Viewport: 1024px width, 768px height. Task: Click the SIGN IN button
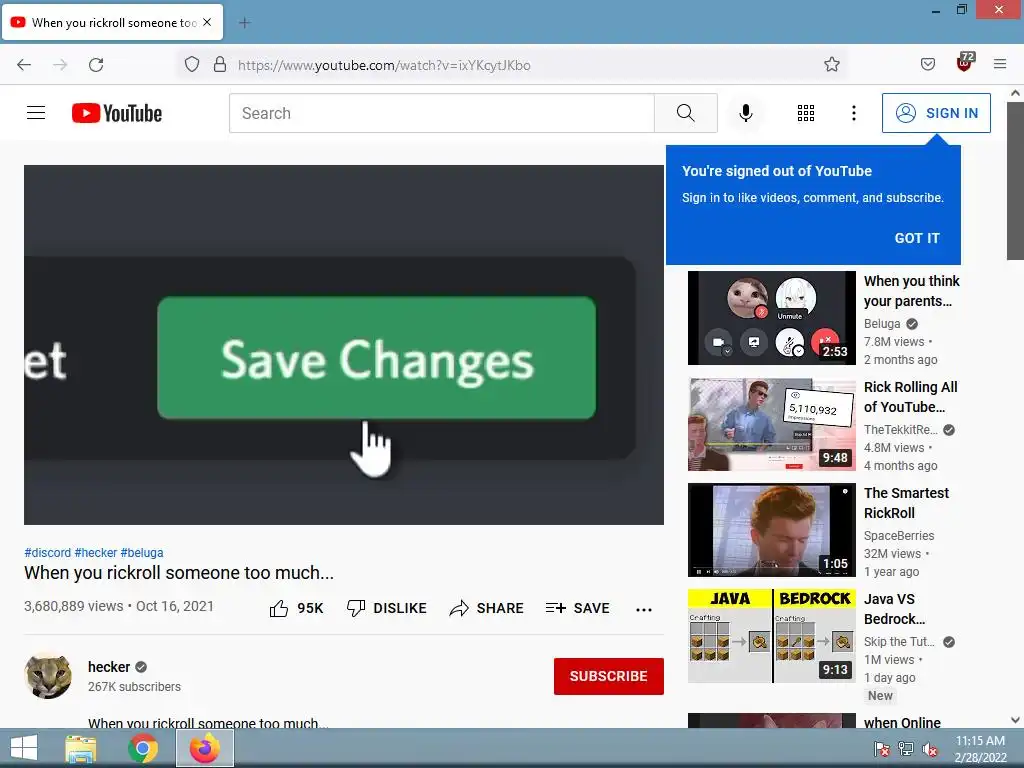point(936,113)
